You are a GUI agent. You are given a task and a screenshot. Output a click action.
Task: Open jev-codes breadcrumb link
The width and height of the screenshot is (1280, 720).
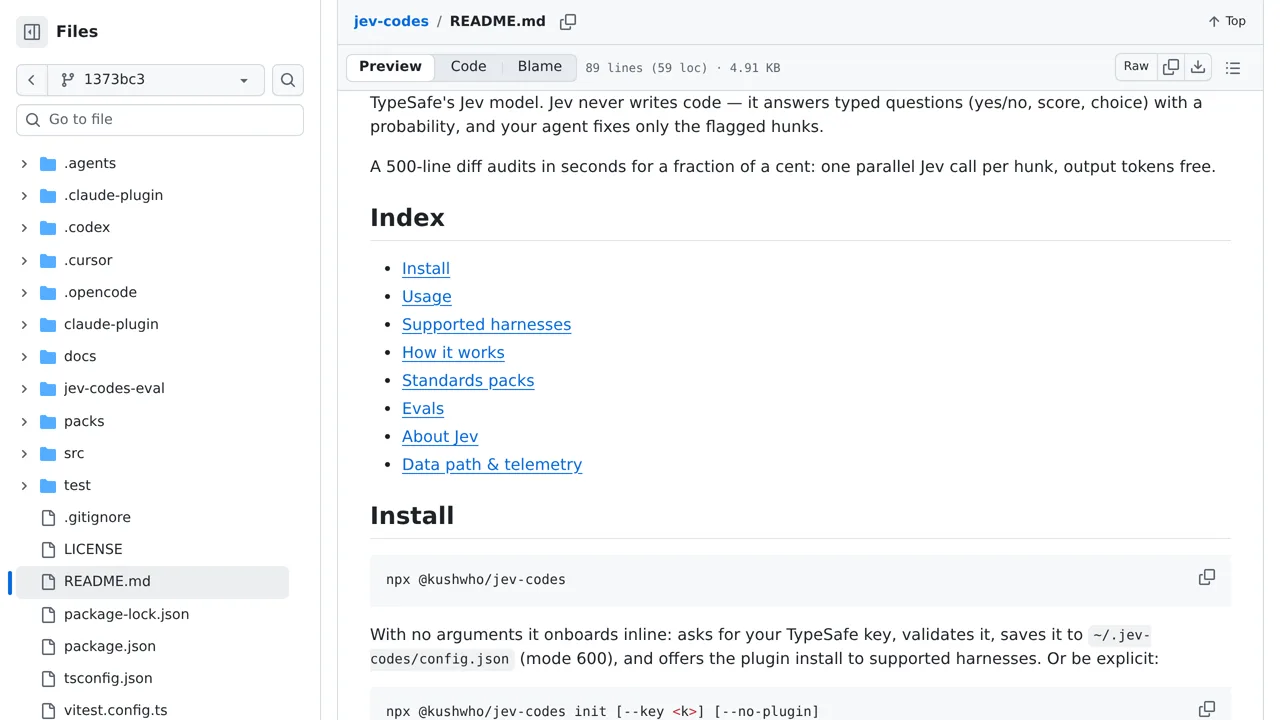click(x=391, y=21)
